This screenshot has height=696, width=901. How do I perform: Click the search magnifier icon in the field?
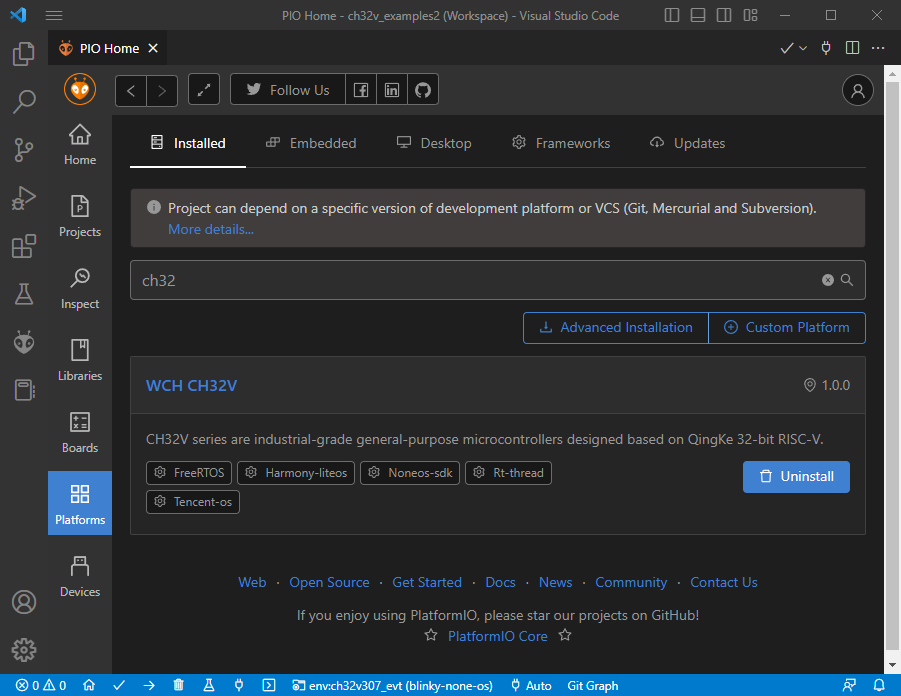coord(846,280)
